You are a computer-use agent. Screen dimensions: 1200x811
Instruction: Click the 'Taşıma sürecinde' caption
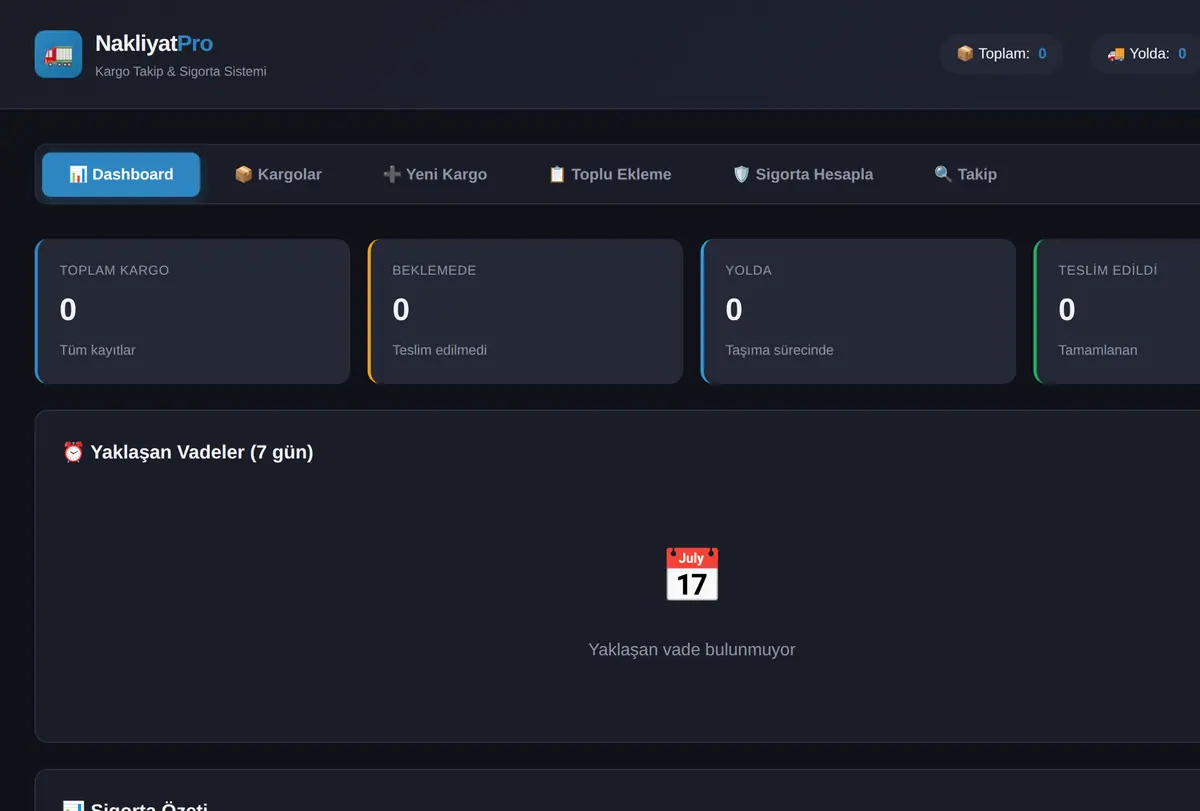click(x=780, y=350)
